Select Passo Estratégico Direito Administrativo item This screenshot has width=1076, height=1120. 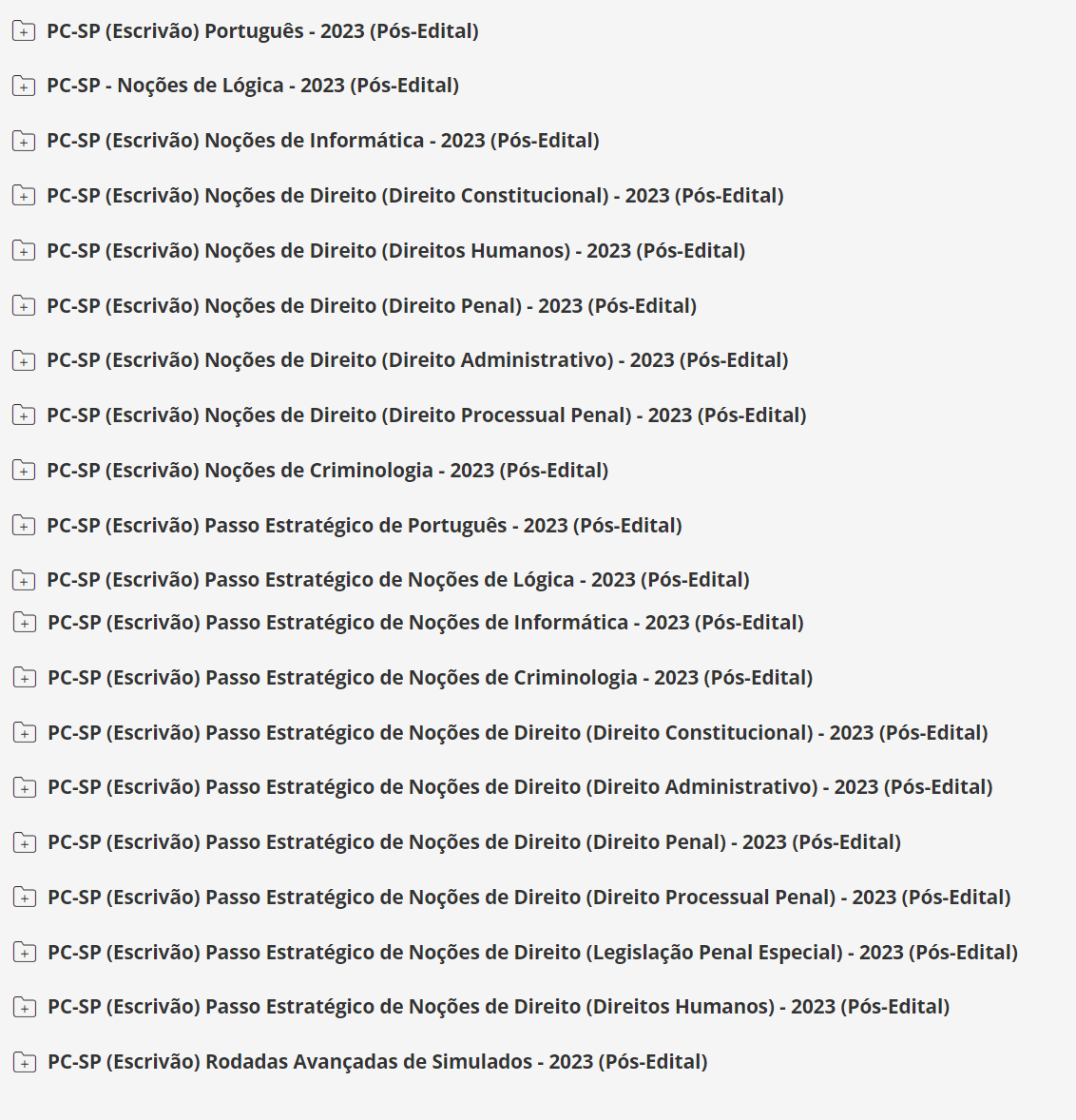pos(520,787)
